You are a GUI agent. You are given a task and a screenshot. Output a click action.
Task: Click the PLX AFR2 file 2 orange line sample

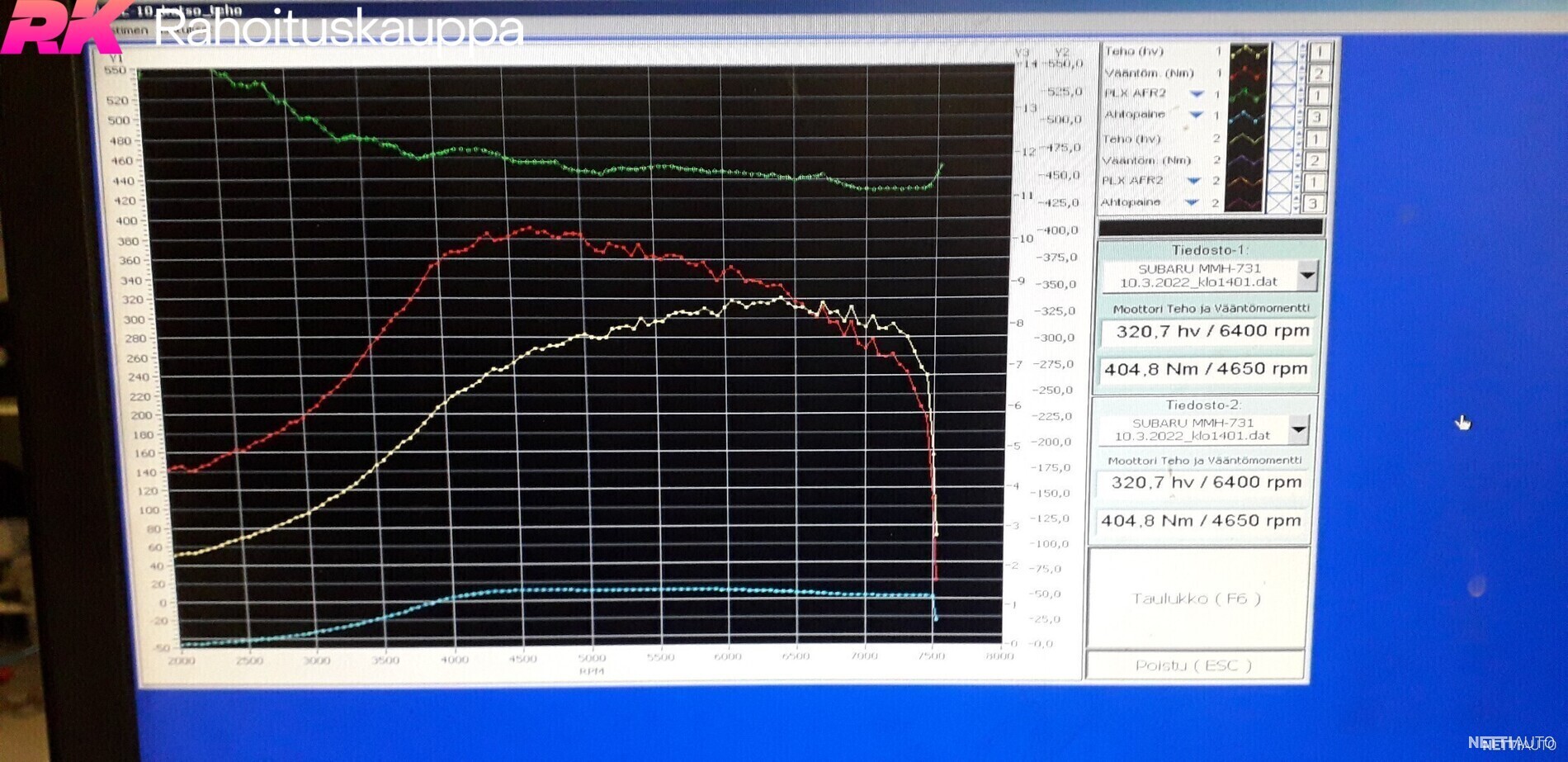click(x=1244, y=182)
